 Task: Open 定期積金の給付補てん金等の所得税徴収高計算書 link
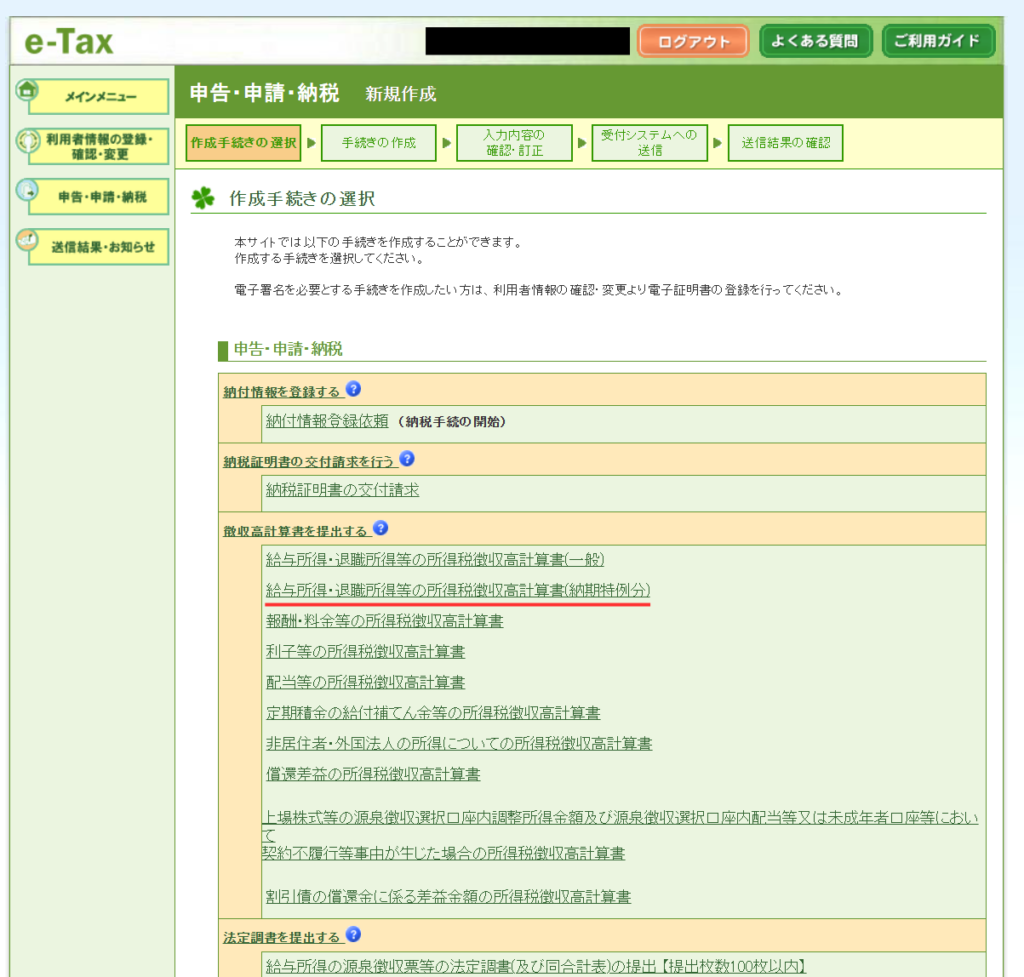(x=433, y=713)
